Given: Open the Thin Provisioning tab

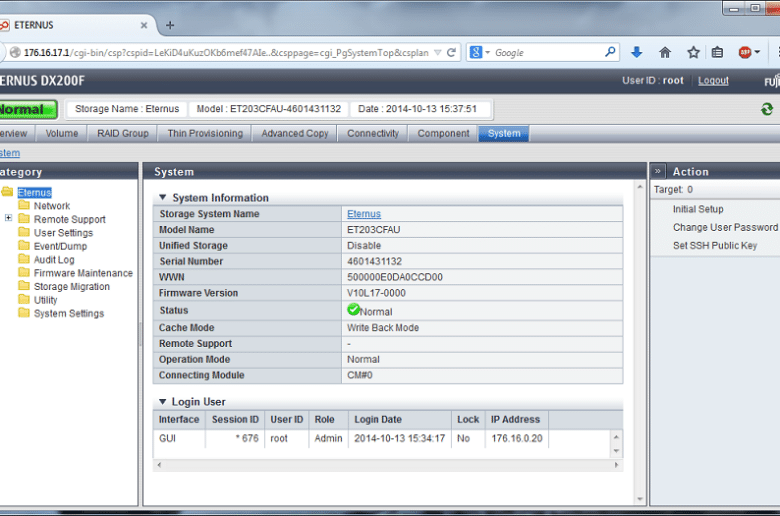Looking at the screenshot, I should 205,133.
